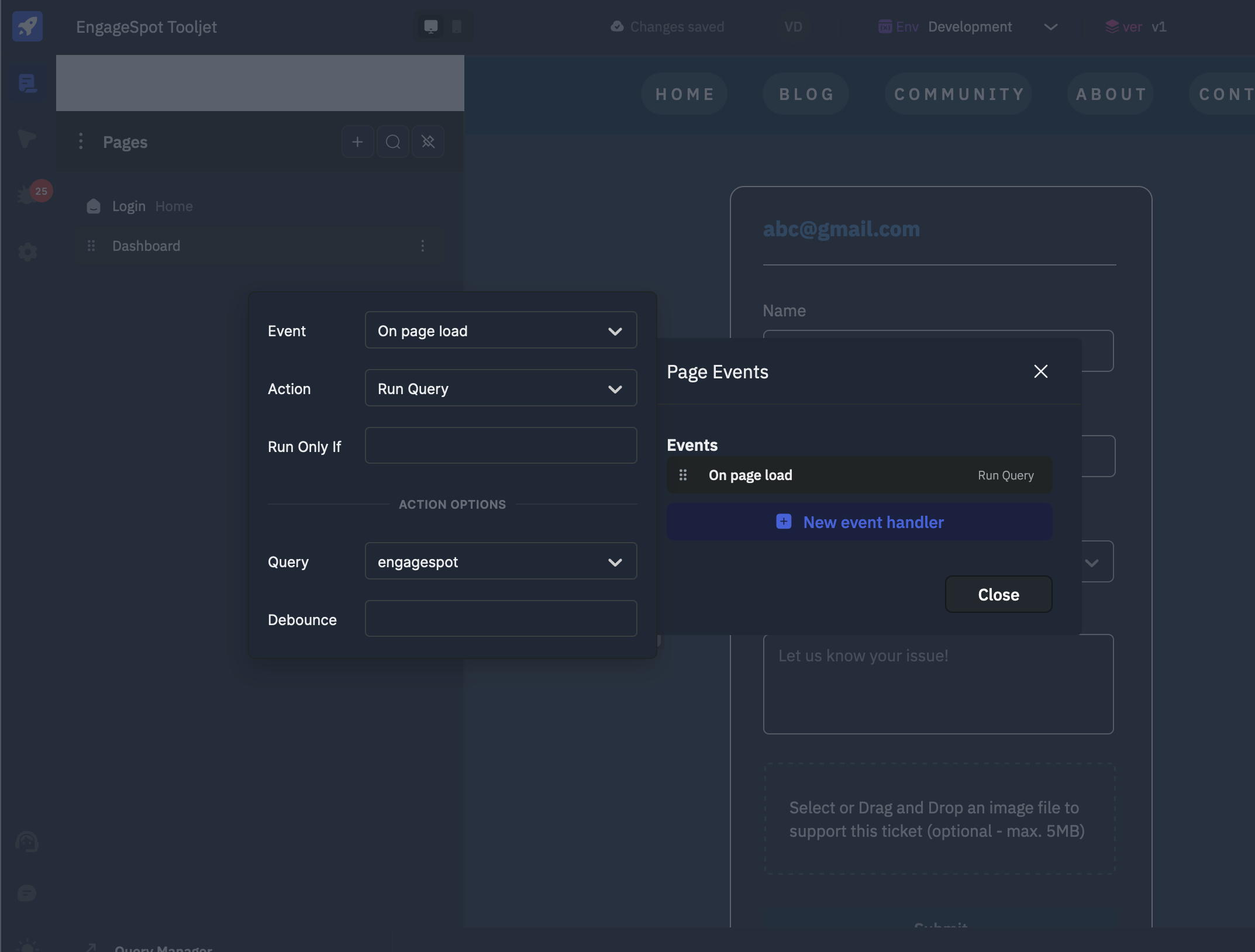The width and height of the screenshot is (1255, 952).
Task: Click the Close button in Page Events
Action: [x=998, y=594]
